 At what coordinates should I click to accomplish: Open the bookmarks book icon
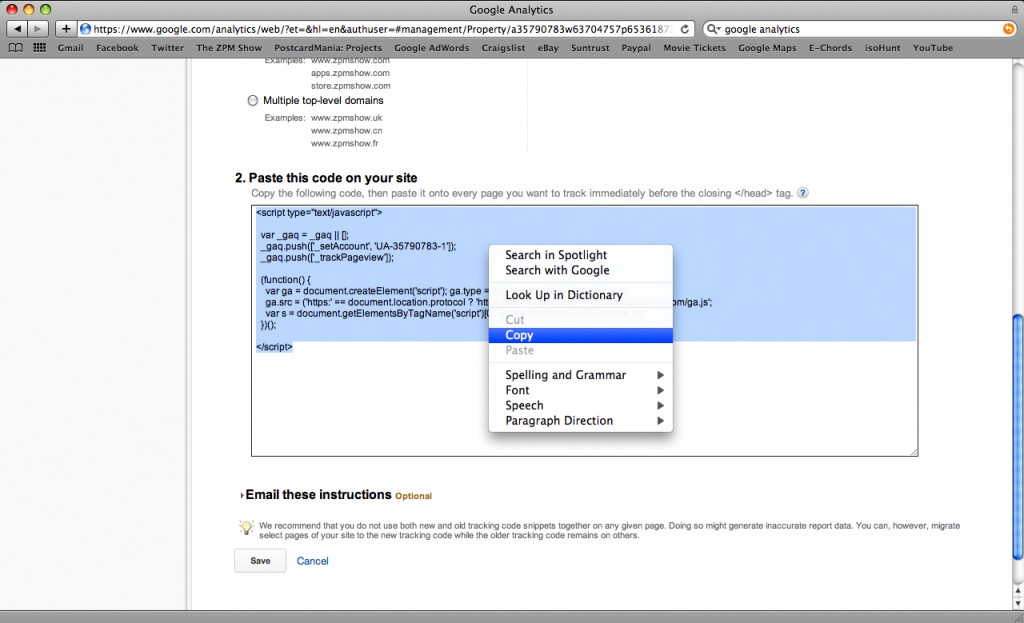[14, 47]
